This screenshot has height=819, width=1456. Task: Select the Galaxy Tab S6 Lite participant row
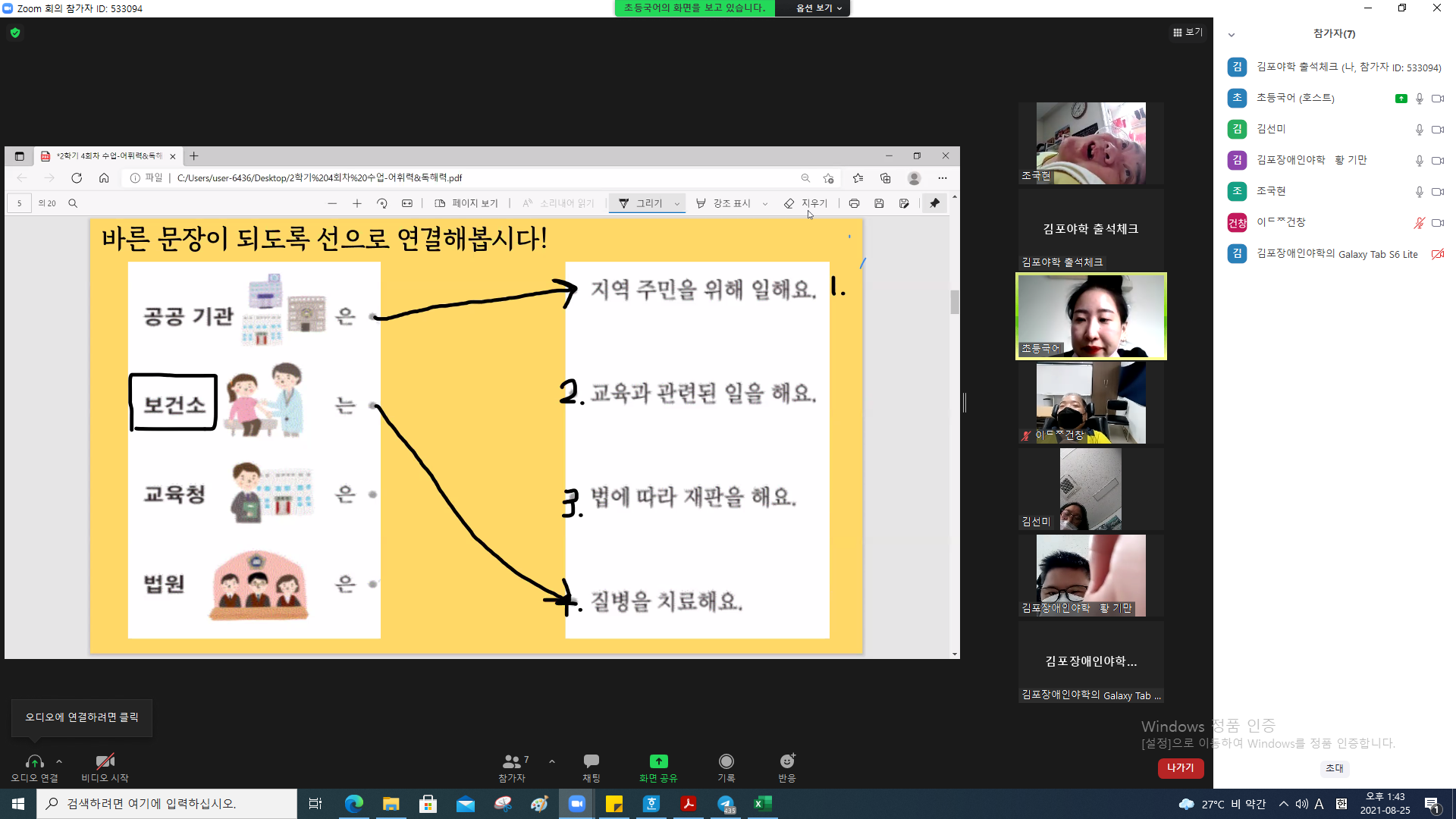[1335, 253]
